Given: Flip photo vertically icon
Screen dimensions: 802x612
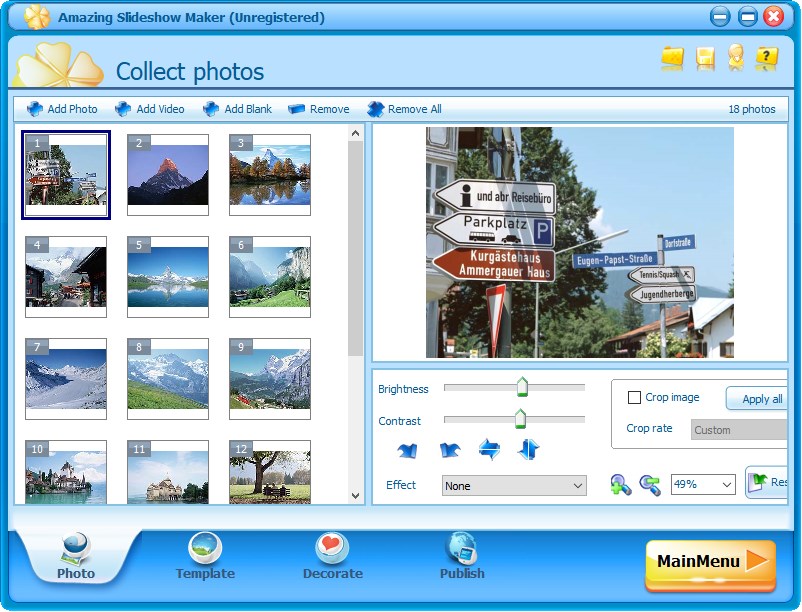Looking at the screenshot, I should click(x=528, y=449).
